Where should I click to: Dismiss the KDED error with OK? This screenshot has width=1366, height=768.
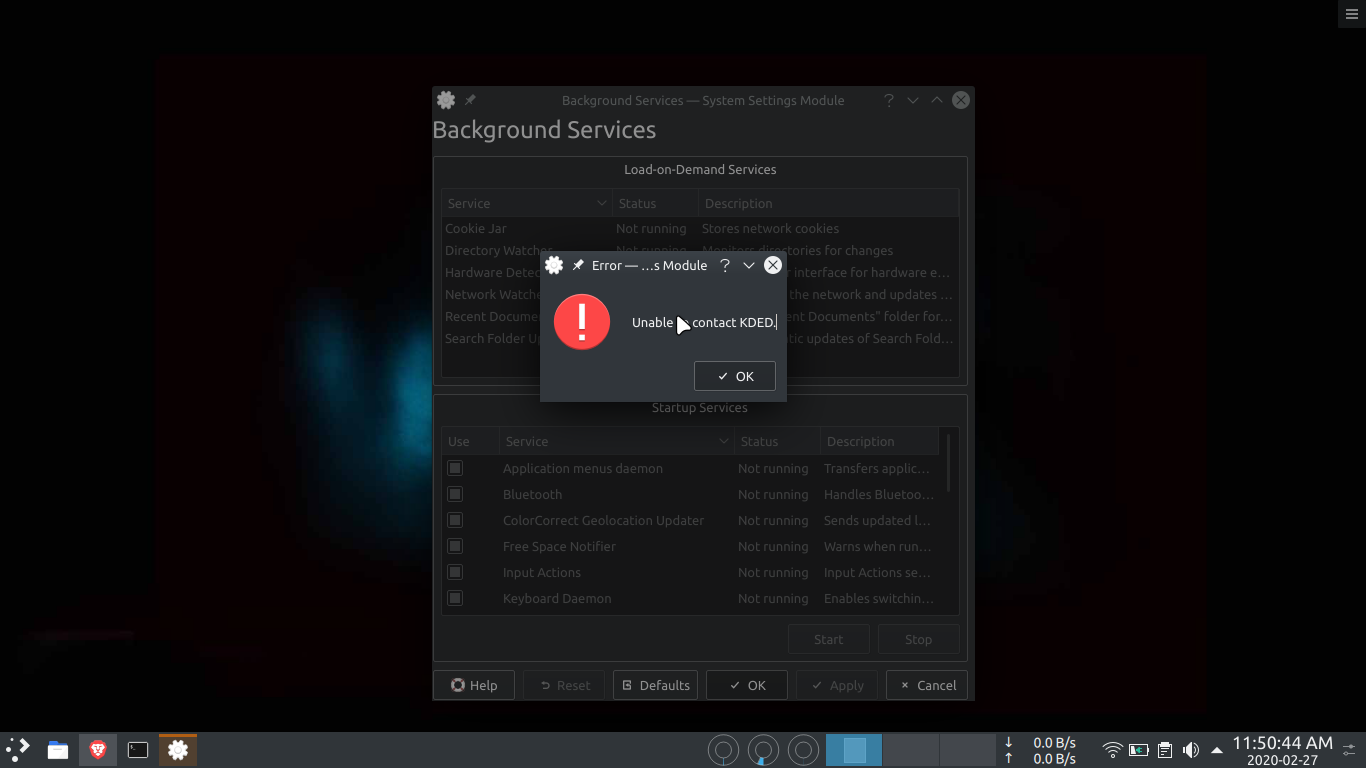click(x=735, y=376)
